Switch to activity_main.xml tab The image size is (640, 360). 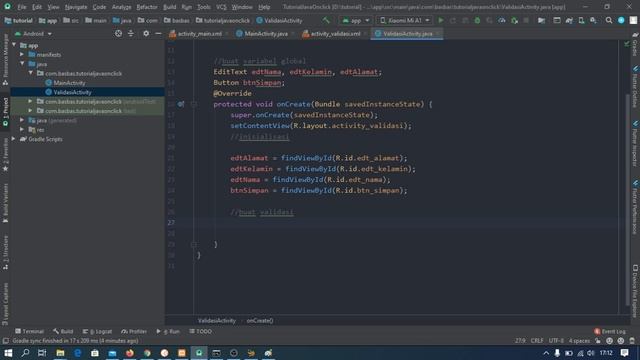(x=199, y=33)
